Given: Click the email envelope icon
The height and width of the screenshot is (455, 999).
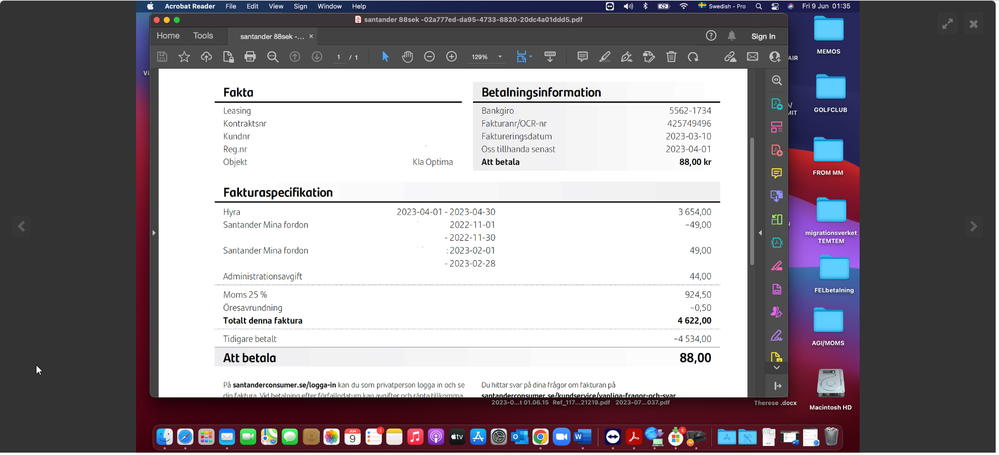Looking at the screenshot, I should [x=753, y=57].
